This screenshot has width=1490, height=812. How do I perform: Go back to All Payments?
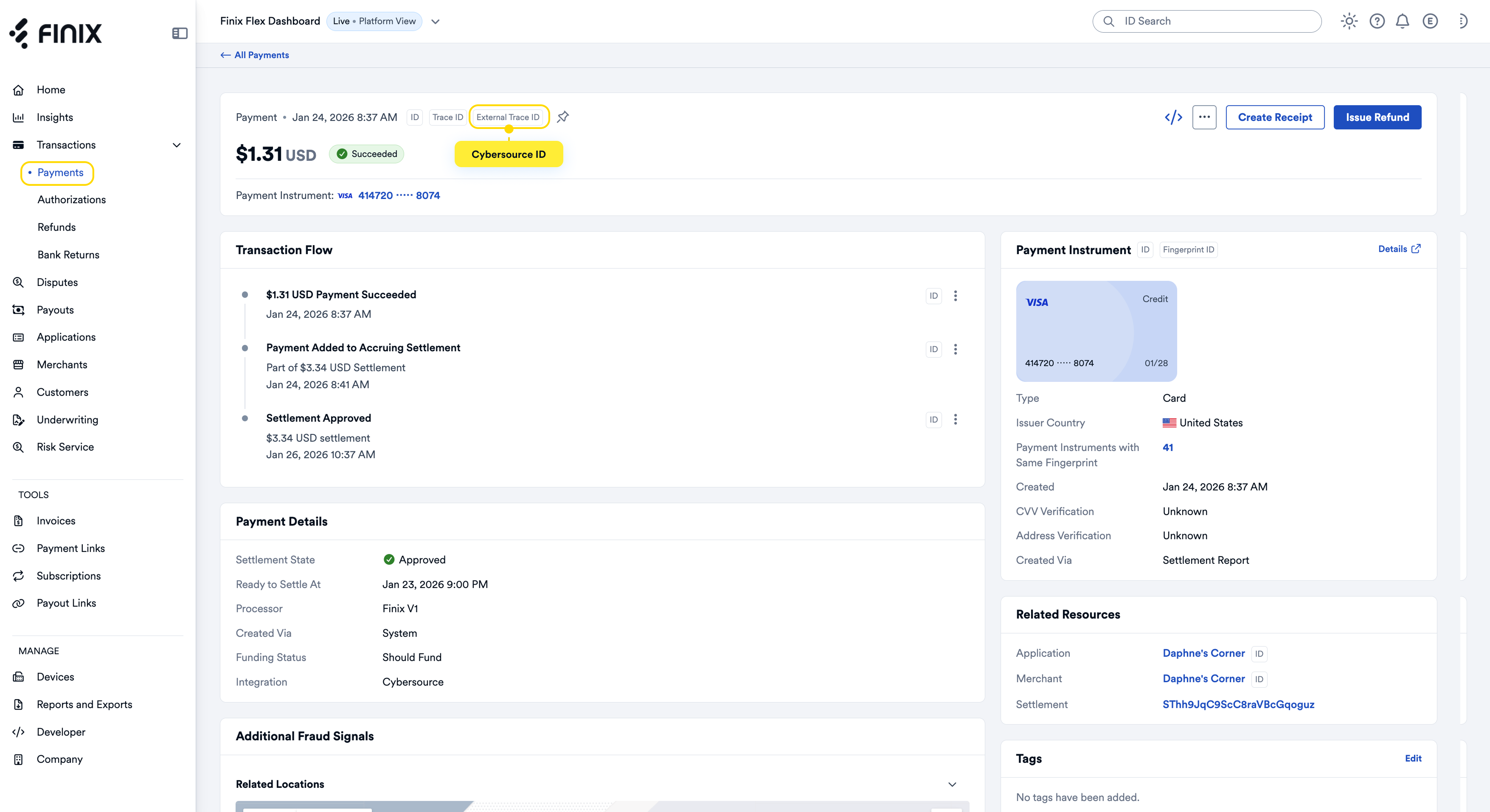255,56
